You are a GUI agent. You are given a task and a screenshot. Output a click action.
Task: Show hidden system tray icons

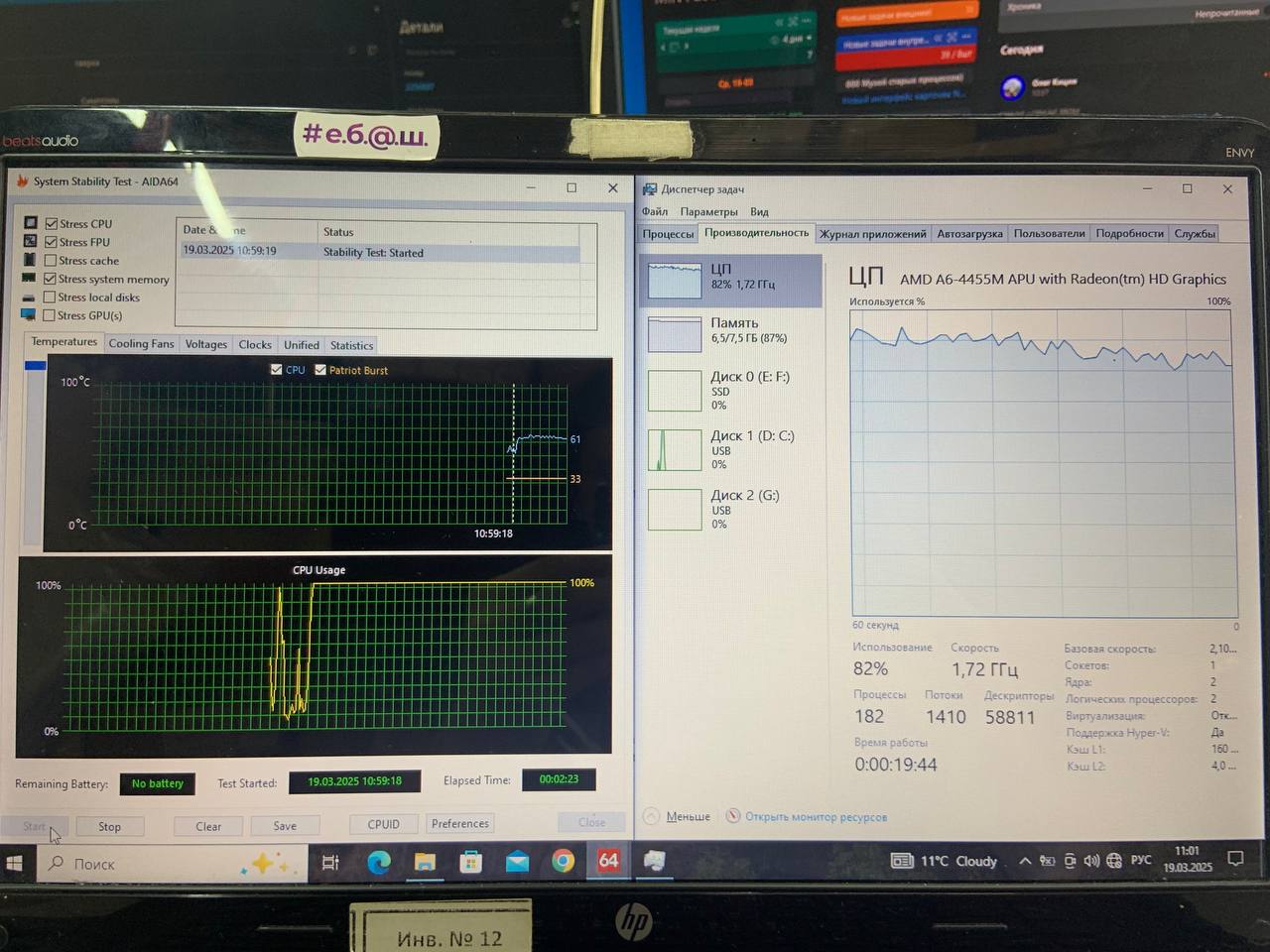(x=1025, y=861)
